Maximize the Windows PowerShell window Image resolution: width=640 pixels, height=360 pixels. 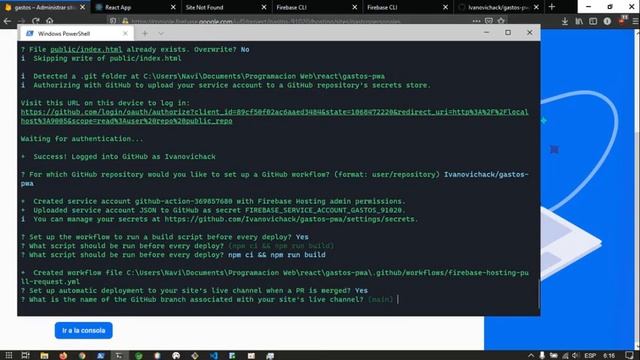(508, 32)
